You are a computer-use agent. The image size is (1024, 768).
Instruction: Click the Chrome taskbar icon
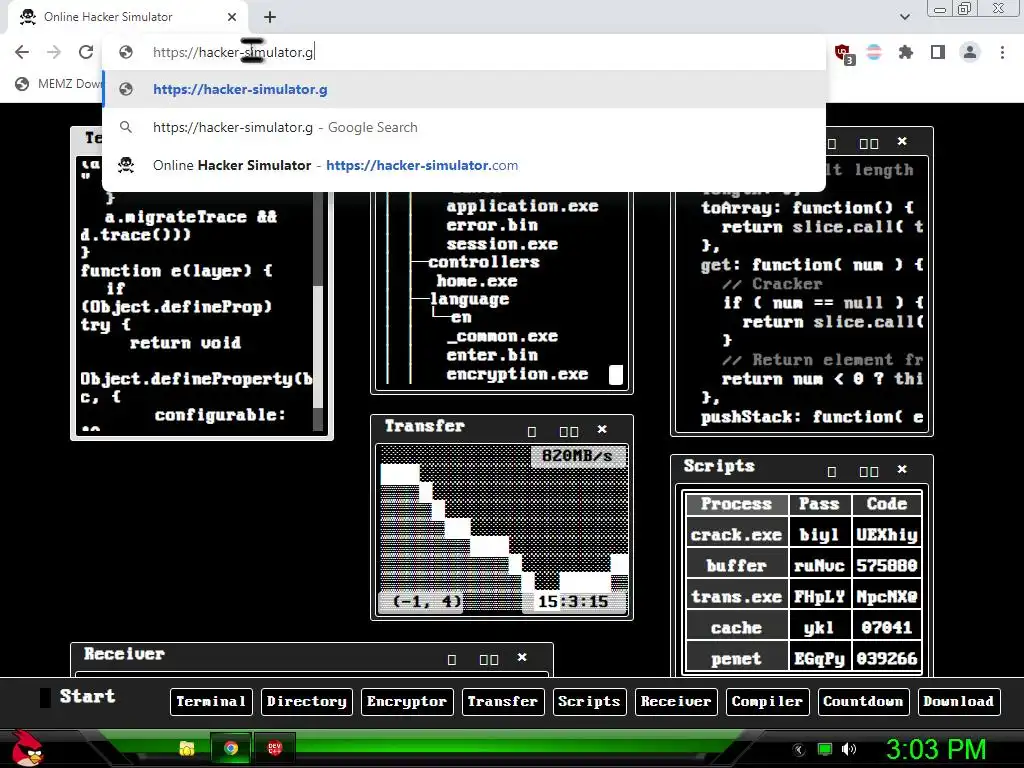(x=231, y=748)
